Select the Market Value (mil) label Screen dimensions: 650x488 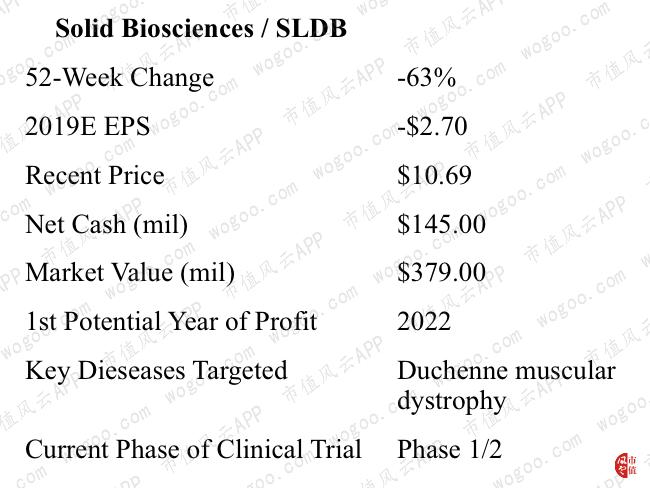point(130,272)
